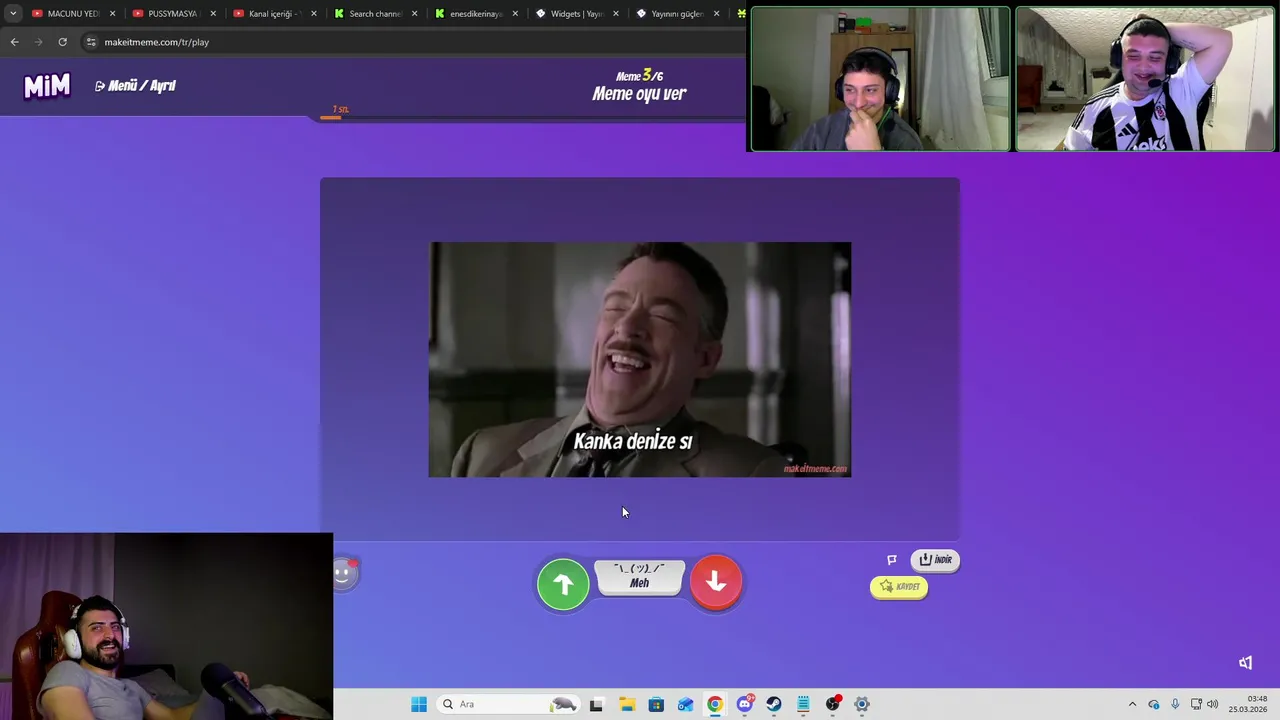The image size is (1280, 720).
Task: Close the Widgets | Yayın tab
Action: (x=615, y=14)
